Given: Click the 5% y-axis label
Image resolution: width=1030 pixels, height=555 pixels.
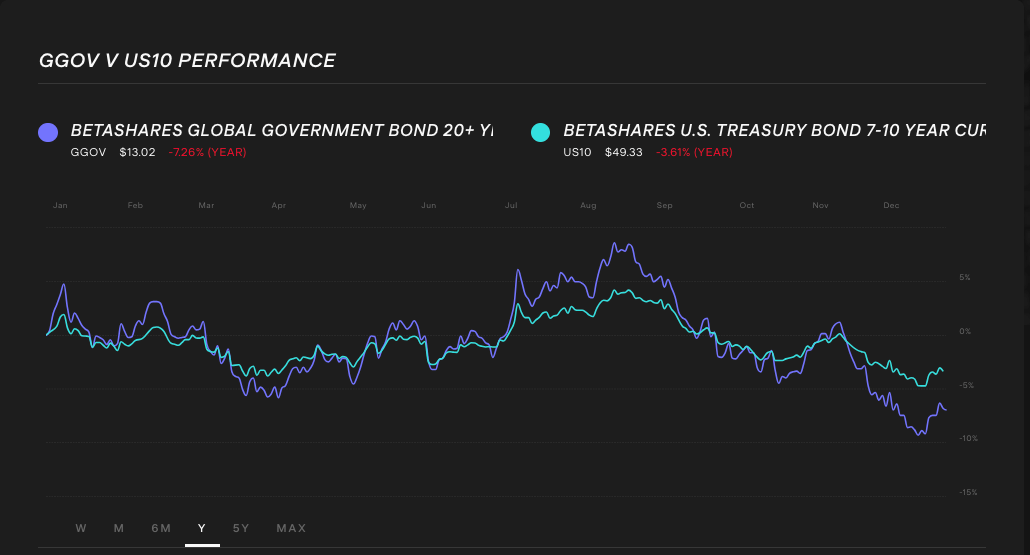Looking at the screenshot, I should point(964,278).
